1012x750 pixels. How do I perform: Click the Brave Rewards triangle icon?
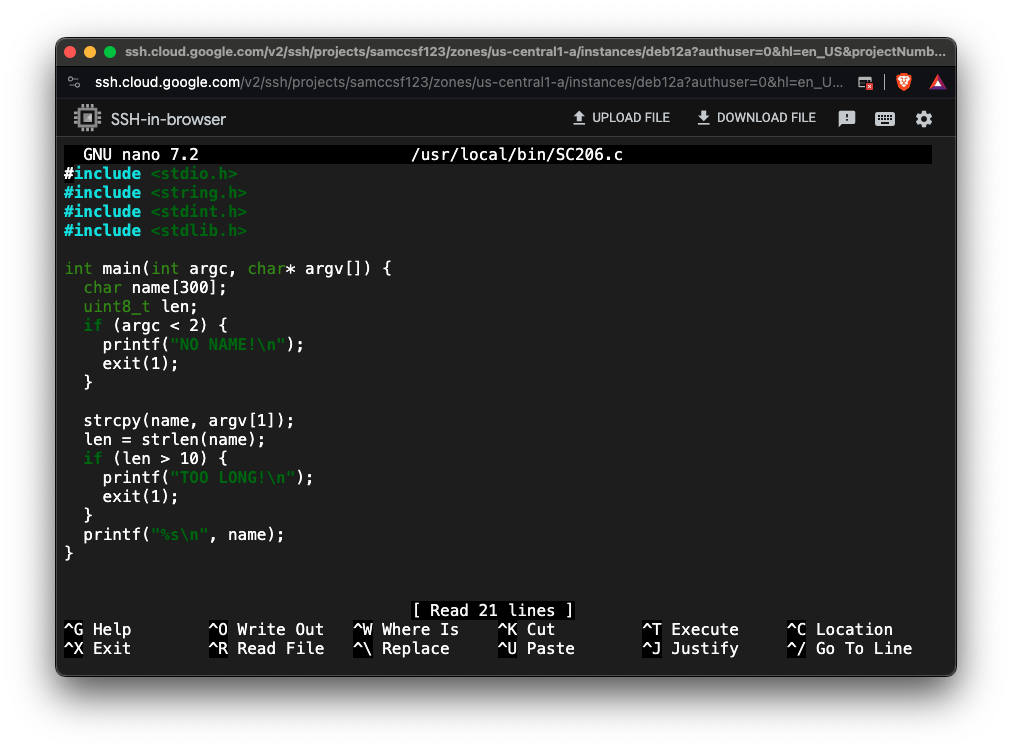937,82
